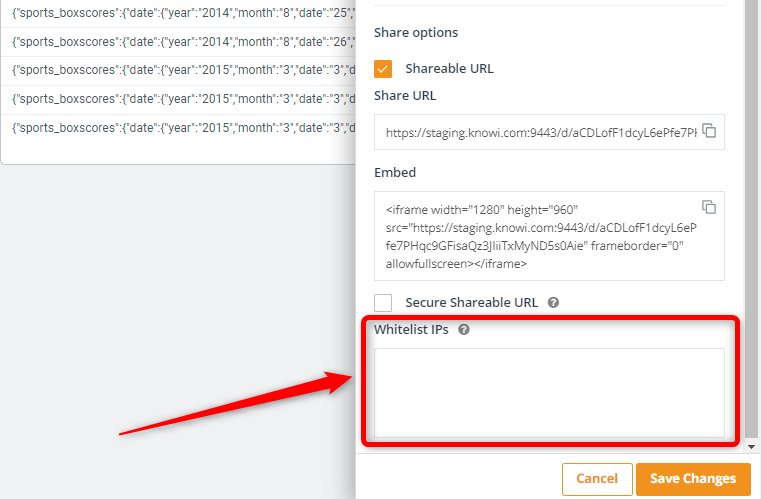The width and height of the screenshot is (761, 499).
Task: Click the Share options heading
Action: pos(416,32)
